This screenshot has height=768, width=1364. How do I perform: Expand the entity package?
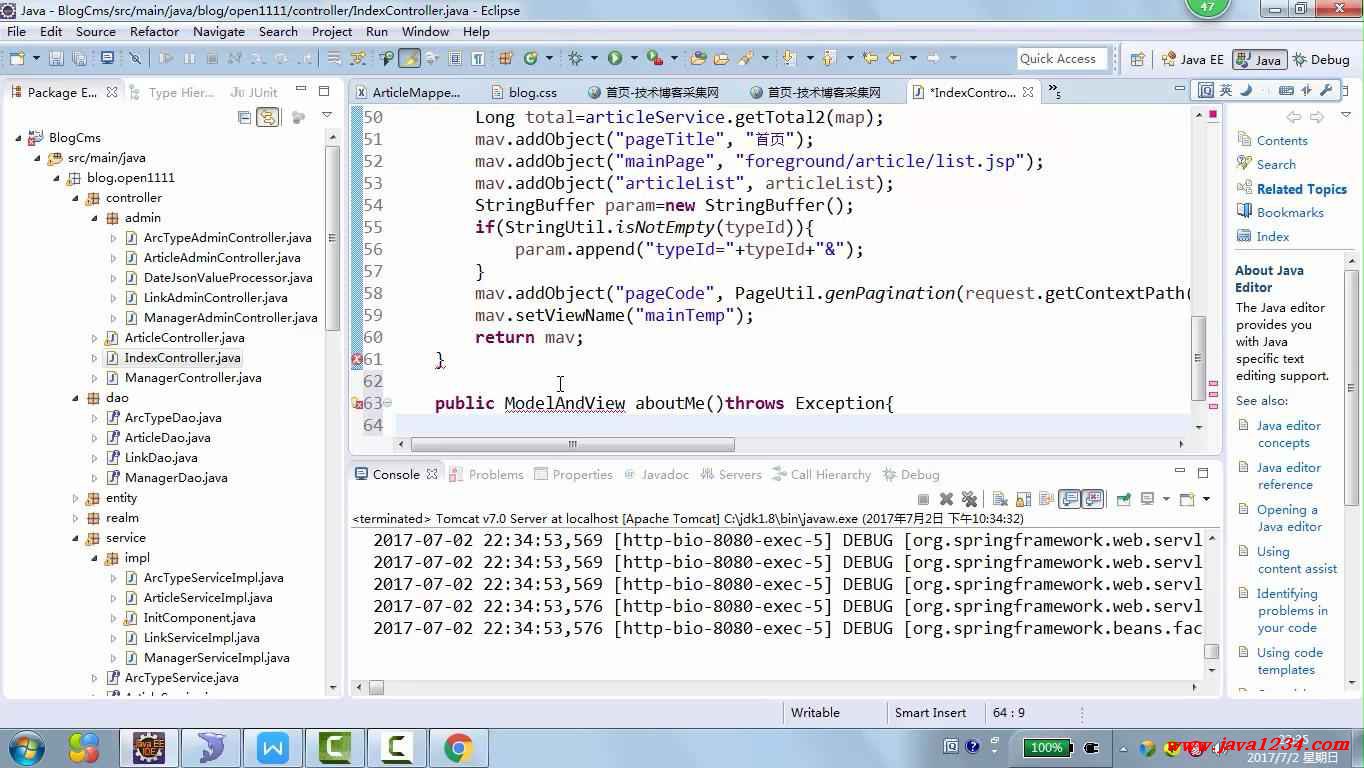[x=76, y=498]
